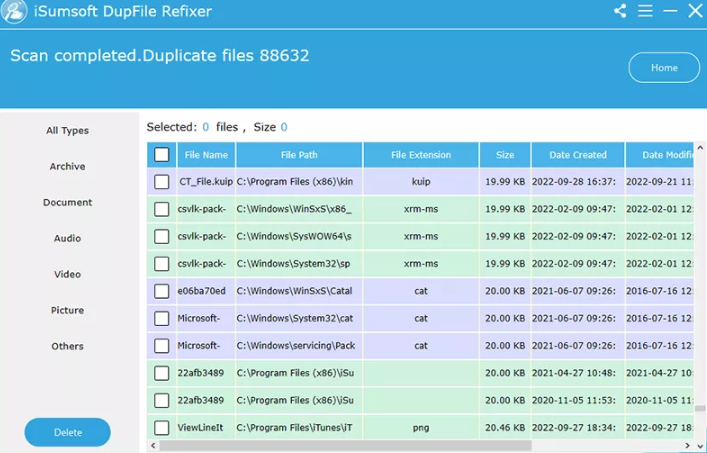Image resolution: width=707 pixels, height=453 pixels.
Task: Check the e06ba70ed row checkbox
Action: [161, 291]
